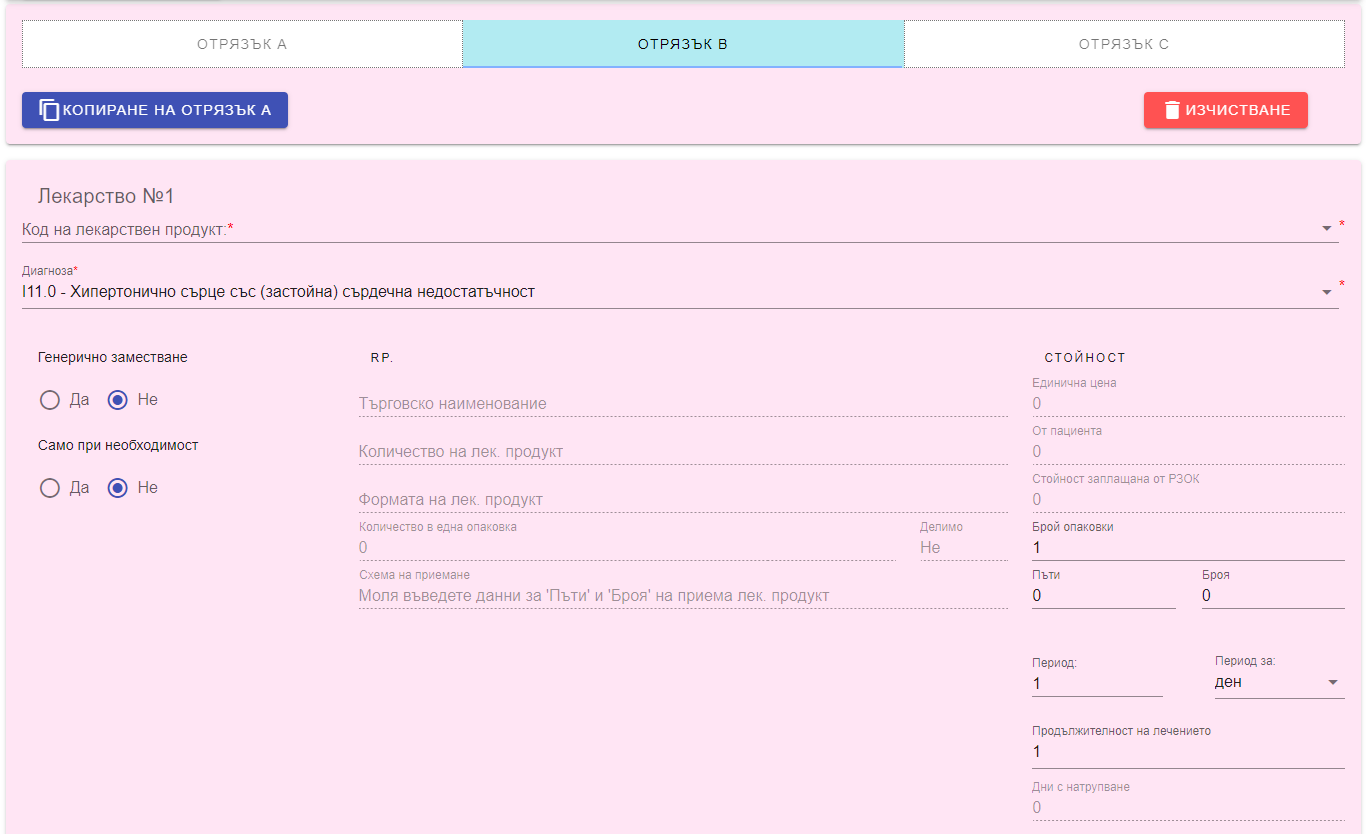Click the Делимо field
This screenshot has height=834, width=1366.
coord(964,548)
